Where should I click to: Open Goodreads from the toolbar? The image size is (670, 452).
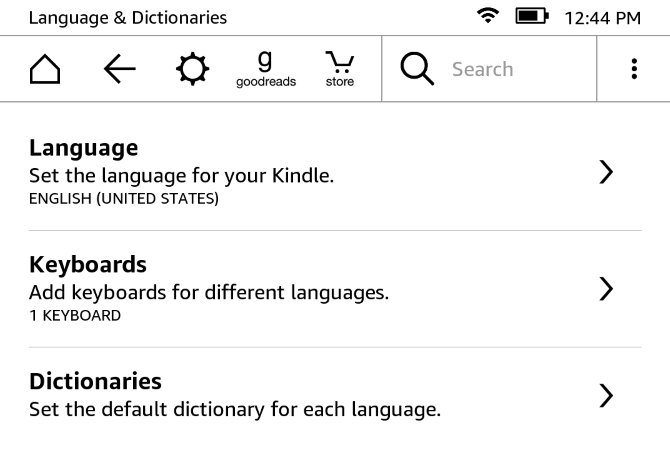pyautogui.click(x=265, y=70)
